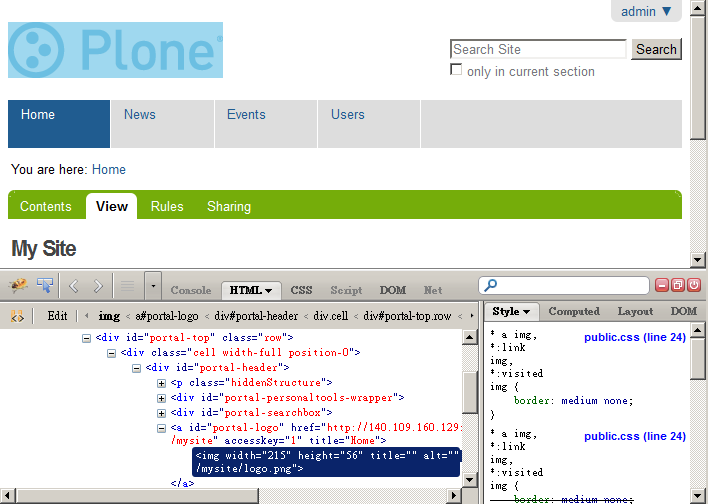This screenshot has width=708, height=504.
Task: Expand the p.hiddenStructure node
Action: (x=161, y=383)
